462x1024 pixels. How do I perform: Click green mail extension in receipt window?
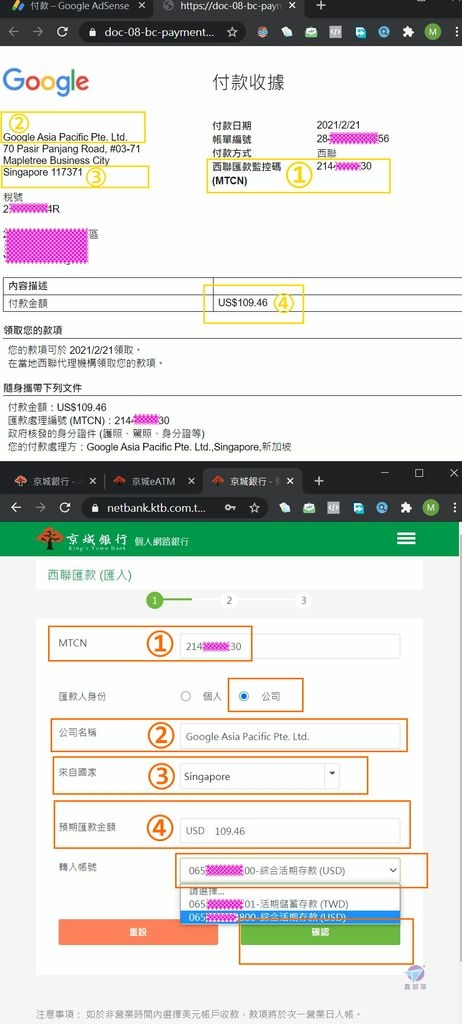tap(310, 32)
